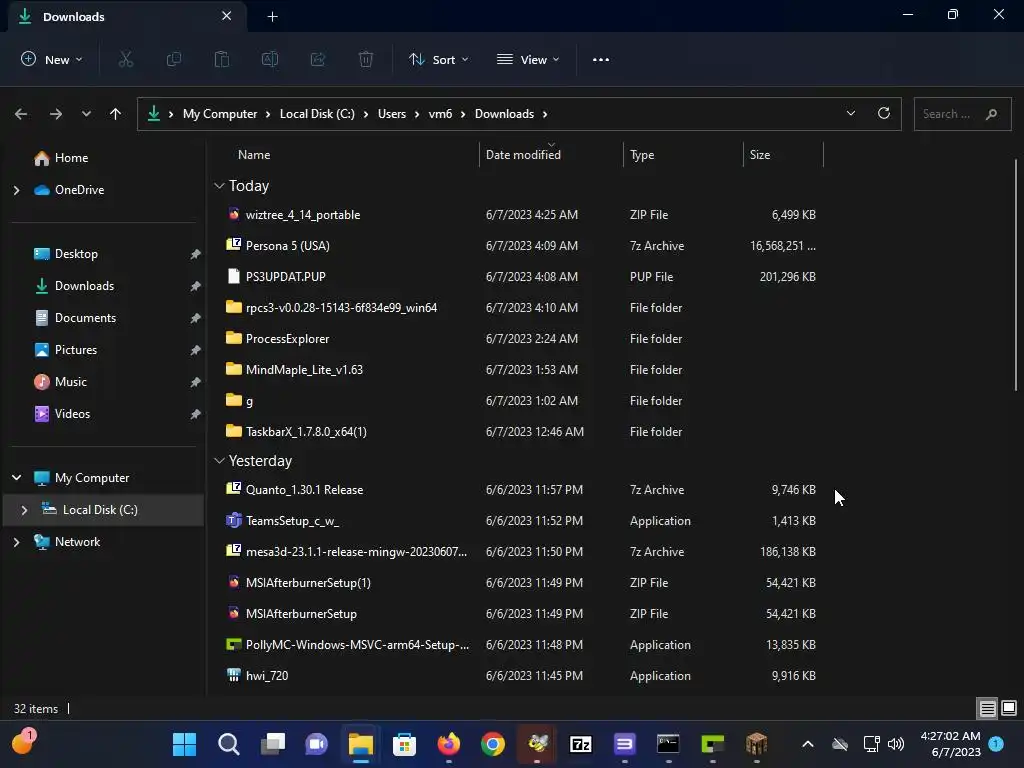
Task: Open 7-Zip from taskbar
Action: coord(581,744)
